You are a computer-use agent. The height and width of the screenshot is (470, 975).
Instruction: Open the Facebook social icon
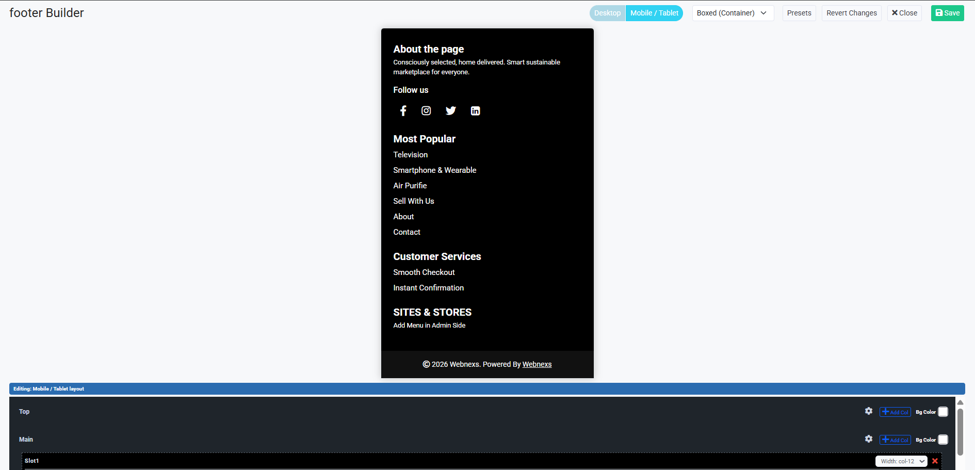pos(403,111)
